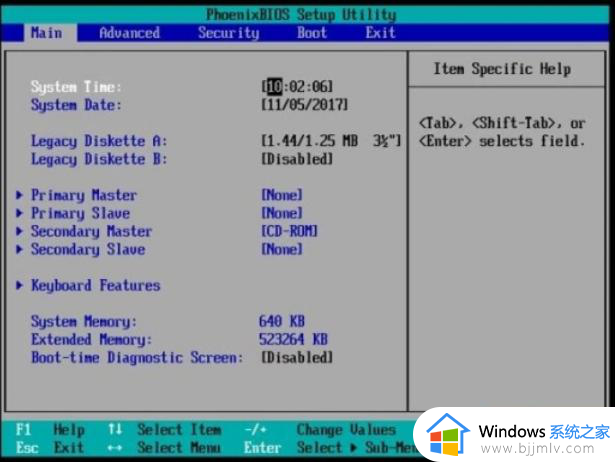This screenshot has width=615, height=462.
Task: Expand the Keyboard Features submenu arrow
Action: click(x=19, y=285)
